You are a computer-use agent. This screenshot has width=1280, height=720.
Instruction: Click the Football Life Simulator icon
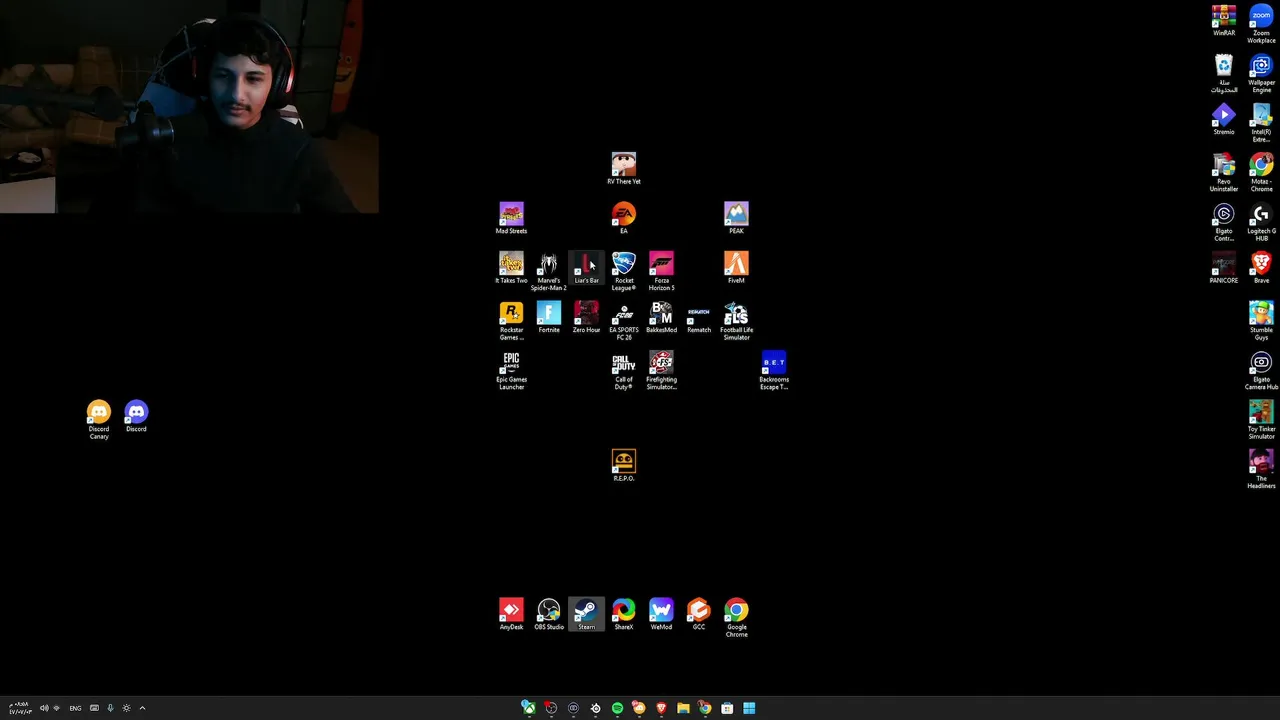click(736, 321)
